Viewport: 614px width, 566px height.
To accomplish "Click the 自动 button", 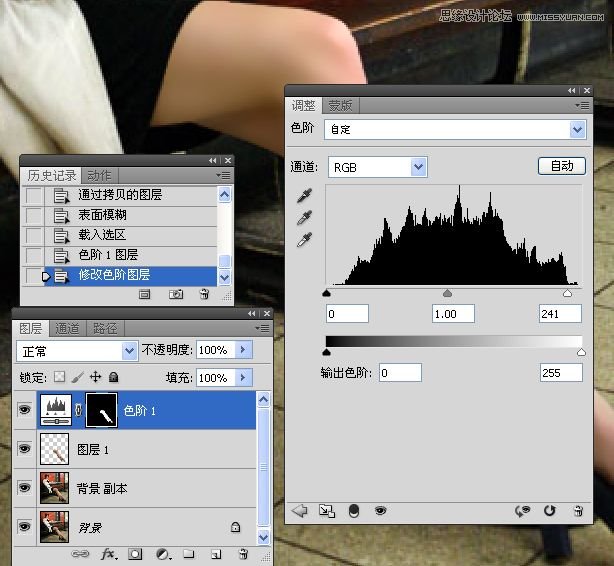I will 562,166.
